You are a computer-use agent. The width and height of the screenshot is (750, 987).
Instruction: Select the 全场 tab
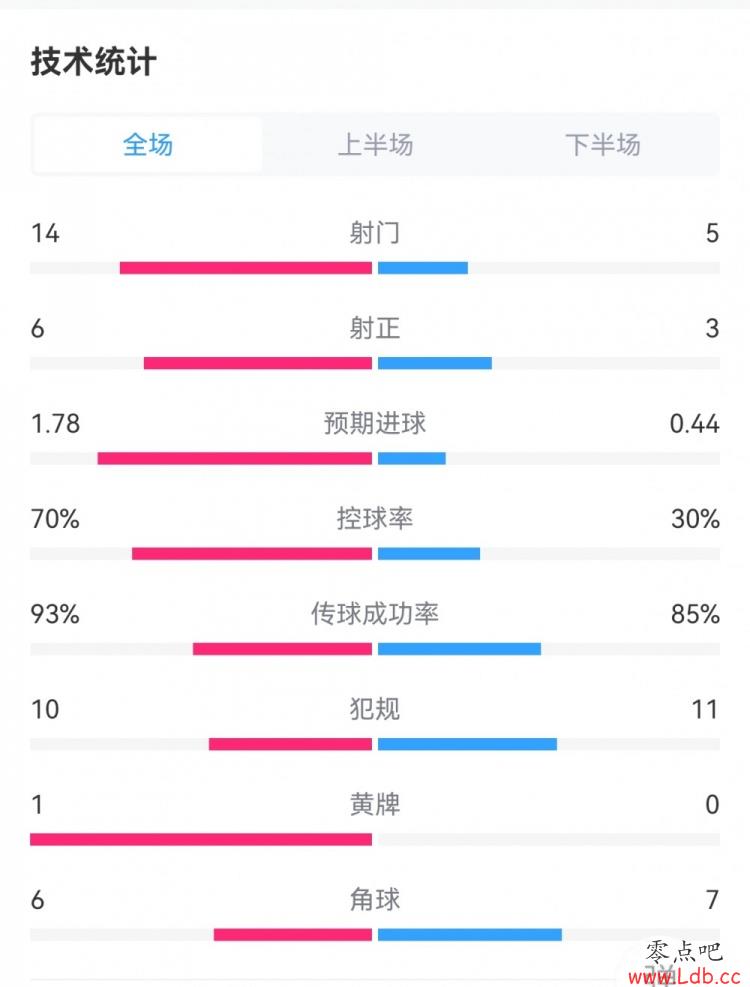(x=147, y=145)
